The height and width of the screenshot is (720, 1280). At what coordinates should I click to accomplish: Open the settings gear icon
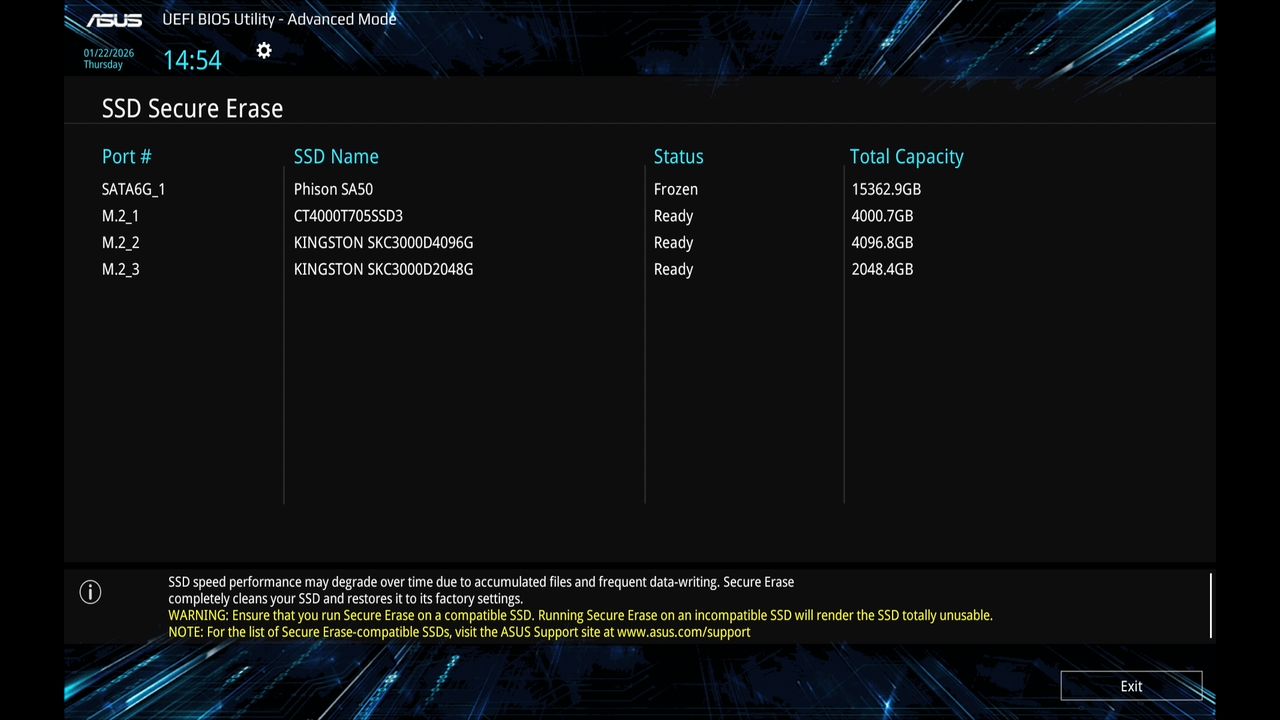pos(263,50)
